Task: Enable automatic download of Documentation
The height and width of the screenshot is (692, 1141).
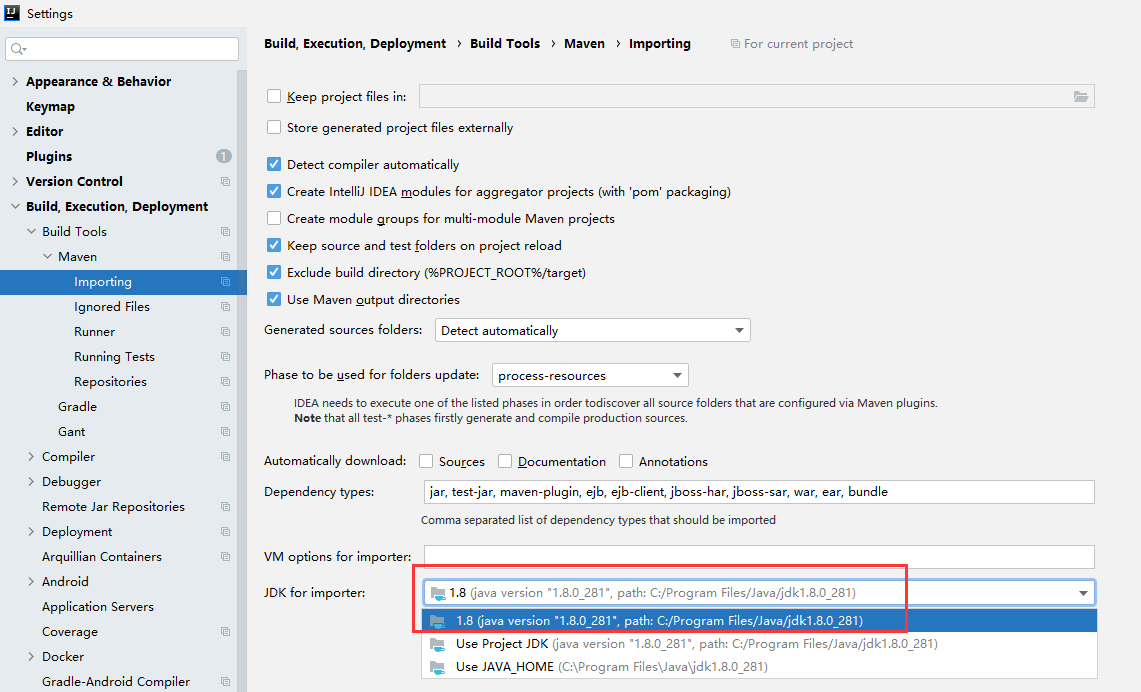Action: pos(505,461)
